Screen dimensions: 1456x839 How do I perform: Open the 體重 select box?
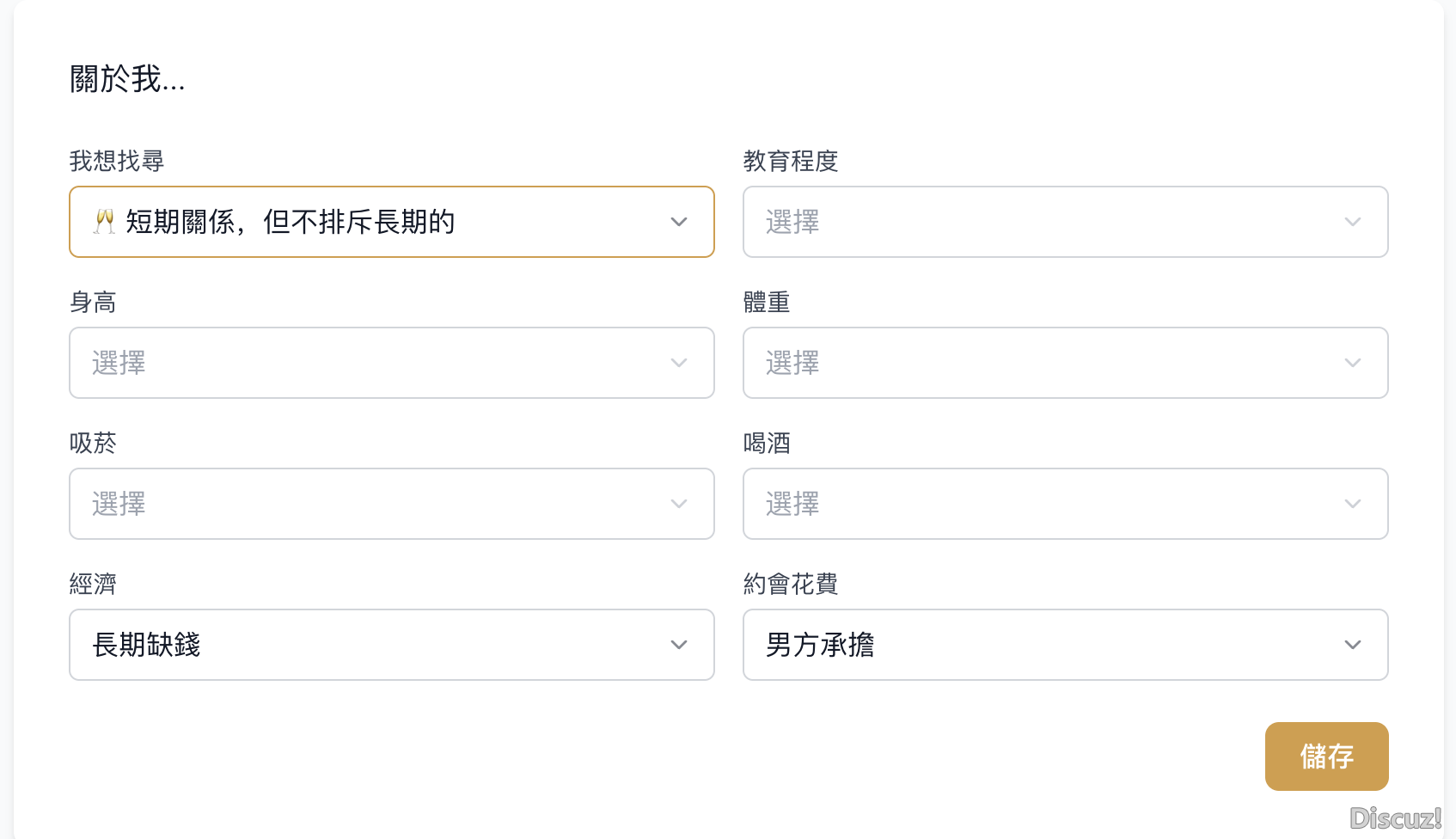[x=1066, y=363]
